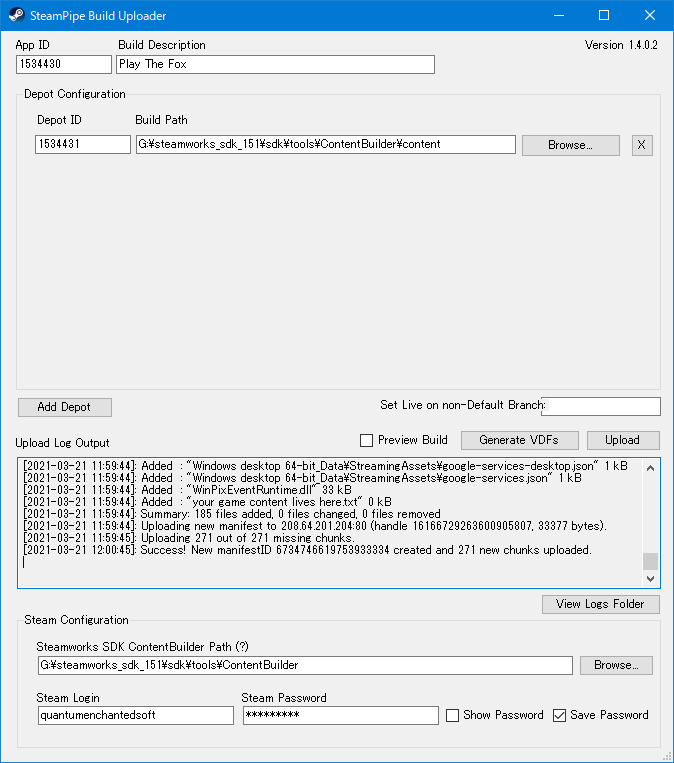Click the Version 1.4.0.2 label
The height and width of the screenshot is (763, 674).
click(x=621, y=45)
